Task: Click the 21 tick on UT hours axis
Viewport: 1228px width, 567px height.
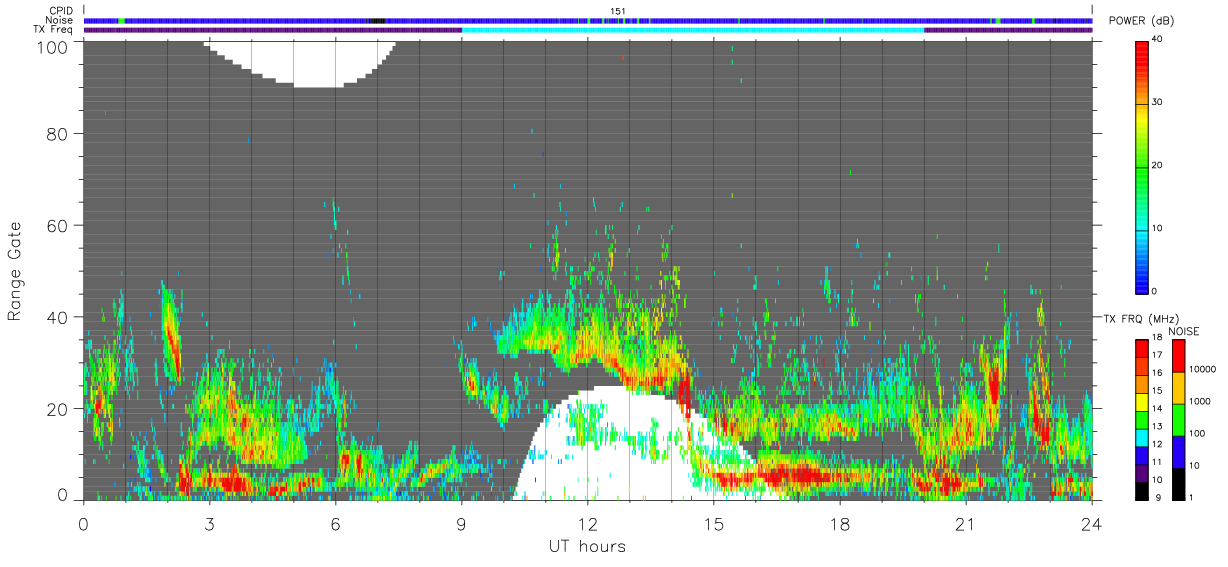Action: (966, 524)
